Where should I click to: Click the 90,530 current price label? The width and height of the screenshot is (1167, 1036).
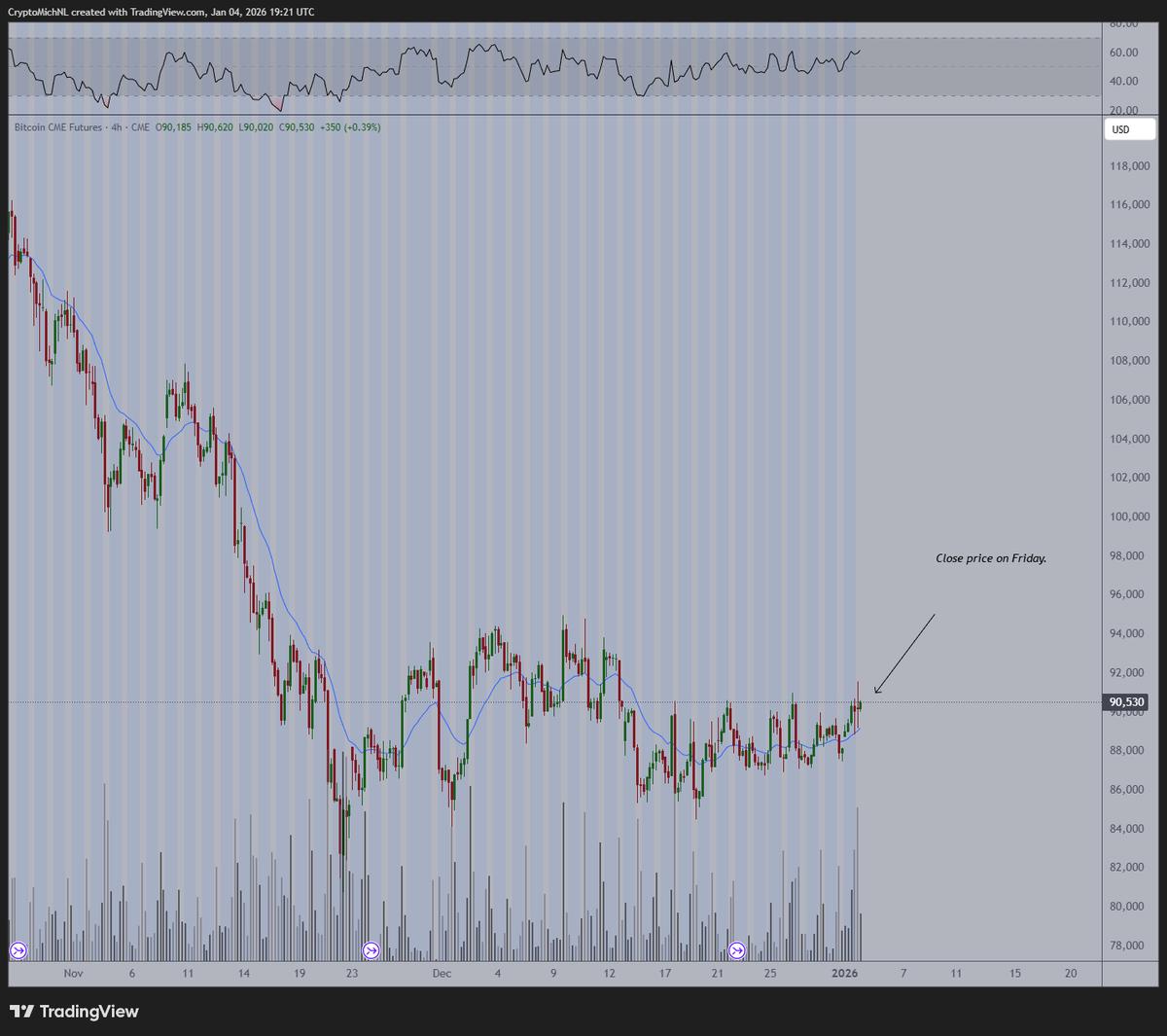(x=1126, y=701)
